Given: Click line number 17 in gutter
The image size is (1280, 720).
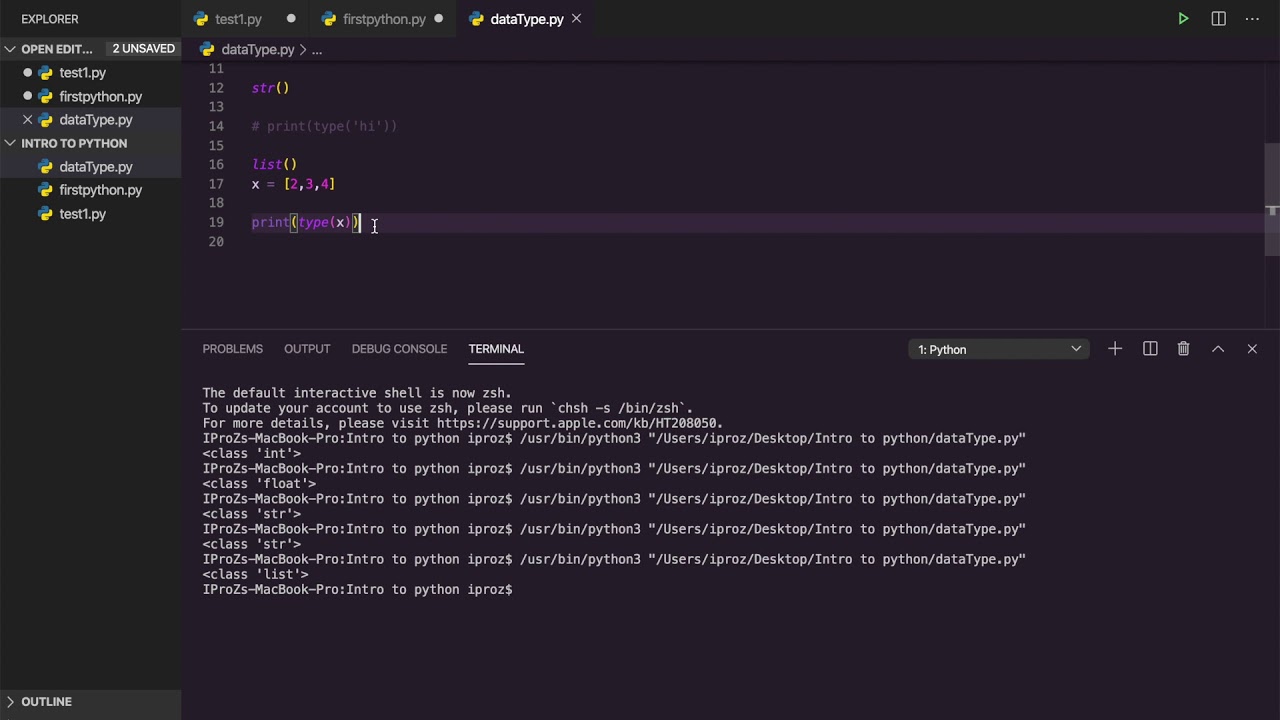Looking at the screenshot, I should point(216,184).
